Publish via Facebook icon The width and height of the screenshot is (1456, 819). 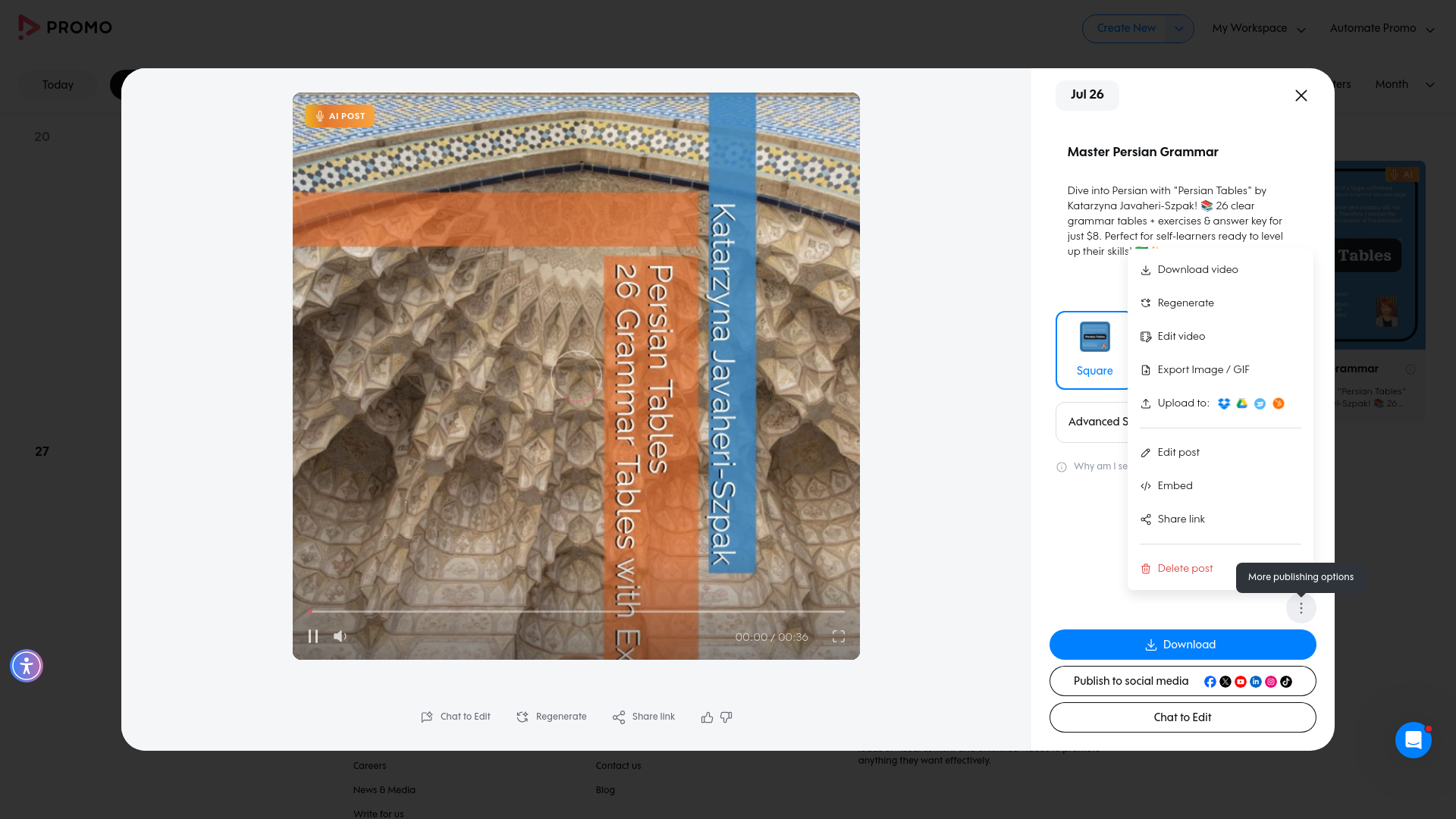tap(1210, 682)
